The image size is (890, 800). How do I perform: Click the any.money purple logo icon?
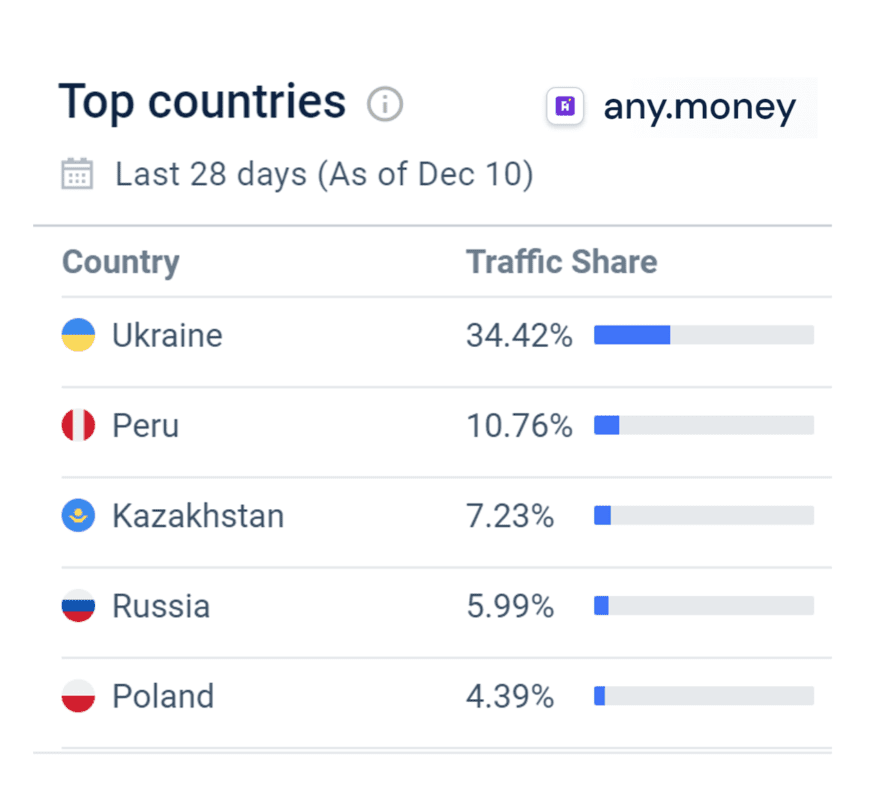[x=565, y=107]
